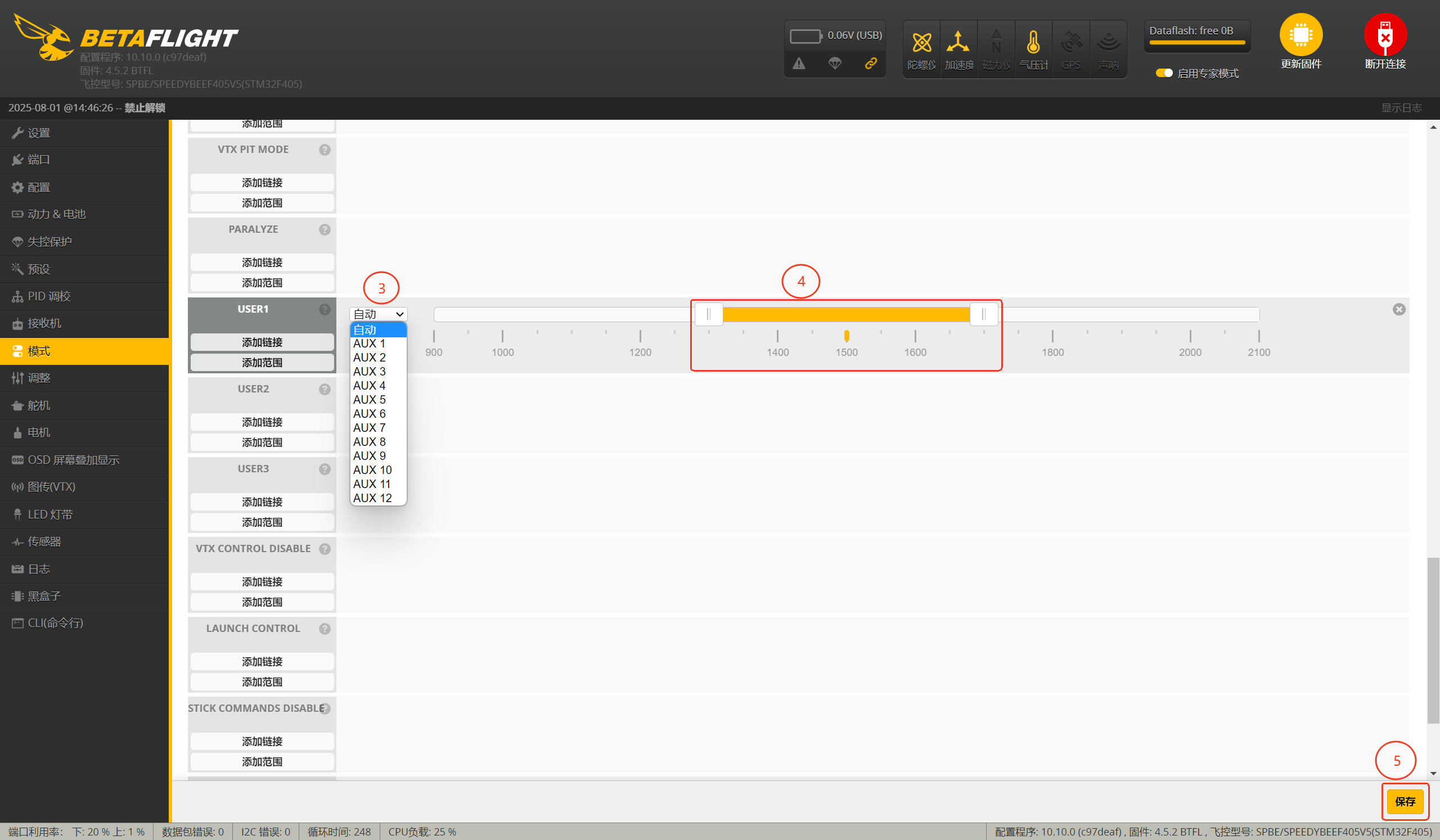Click the yellow link icon under battery voltage
Image resolution: width=1440 pixels, height=840 pixels.
click(870, 64)
